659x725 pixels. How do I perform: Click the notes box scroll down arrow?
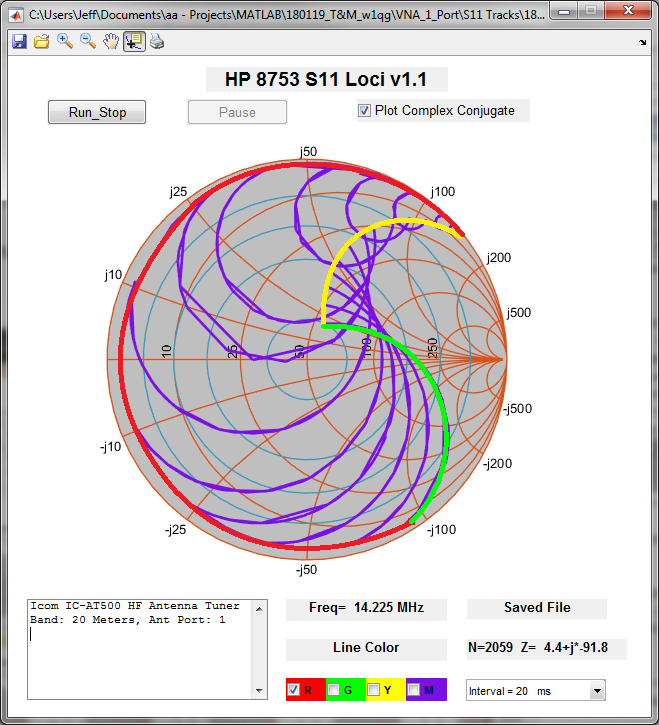pos(259,691)
